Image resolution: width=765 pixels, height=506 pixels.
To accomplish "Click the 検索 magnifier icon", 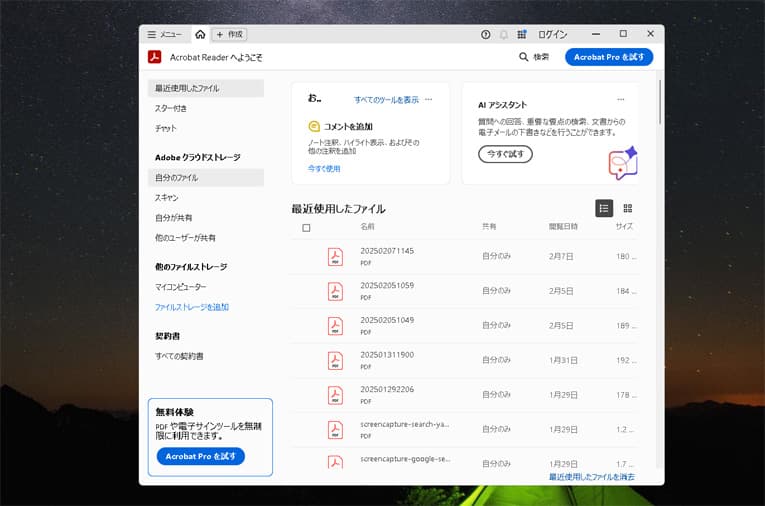I will tap(524, 57).
